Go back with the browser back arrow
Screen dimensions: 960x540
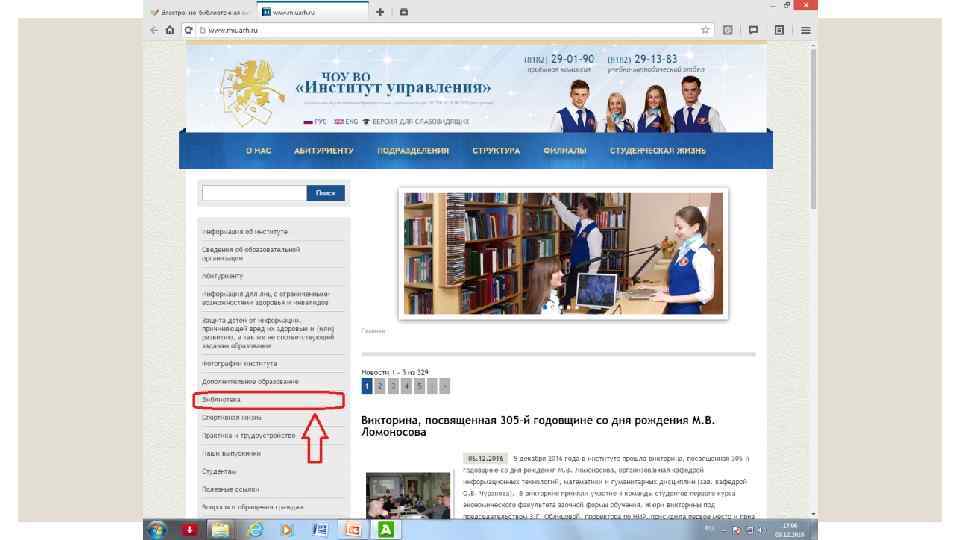154,30
